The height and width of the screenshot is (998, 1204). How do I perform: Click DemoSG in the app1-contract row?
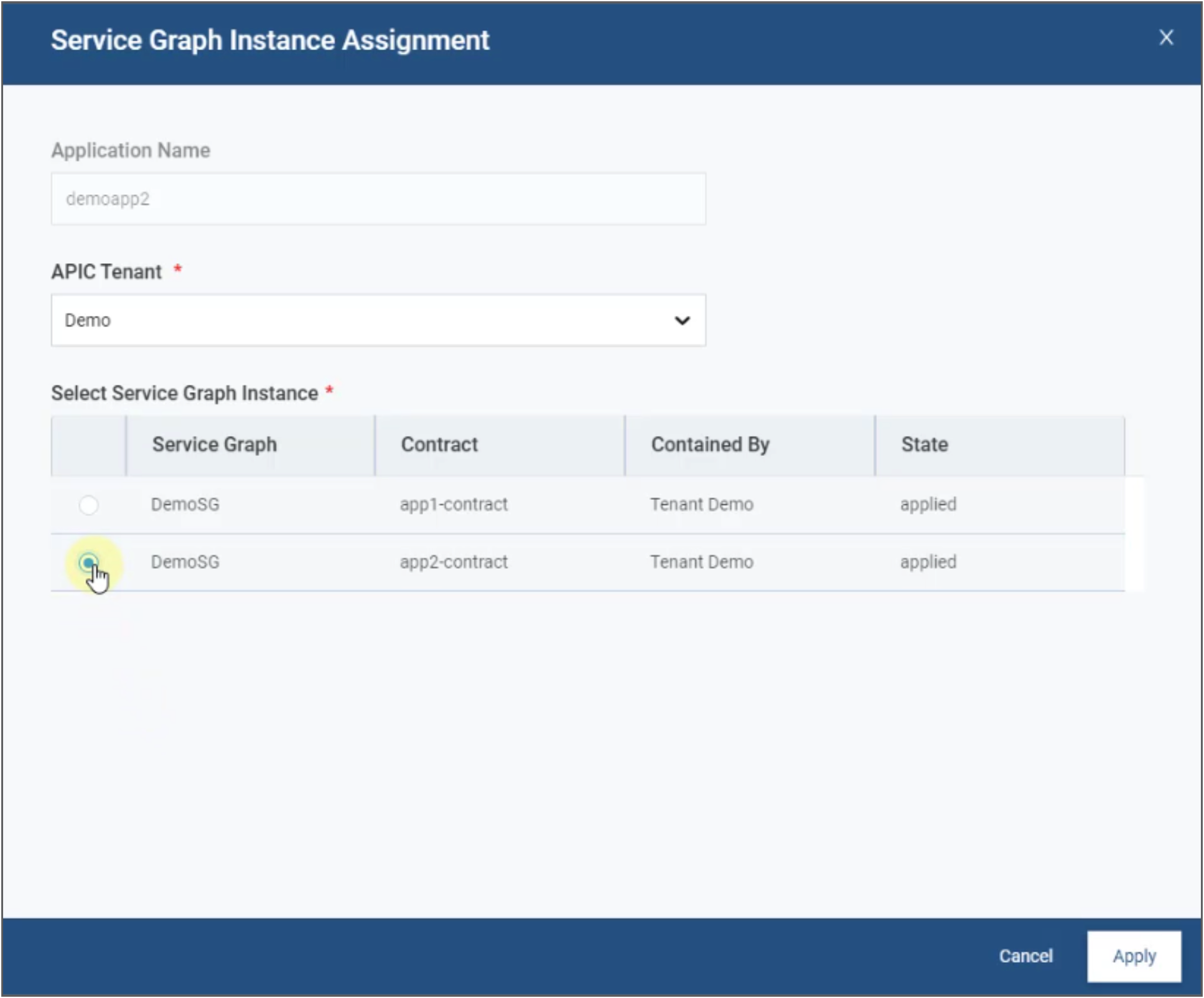185,505
